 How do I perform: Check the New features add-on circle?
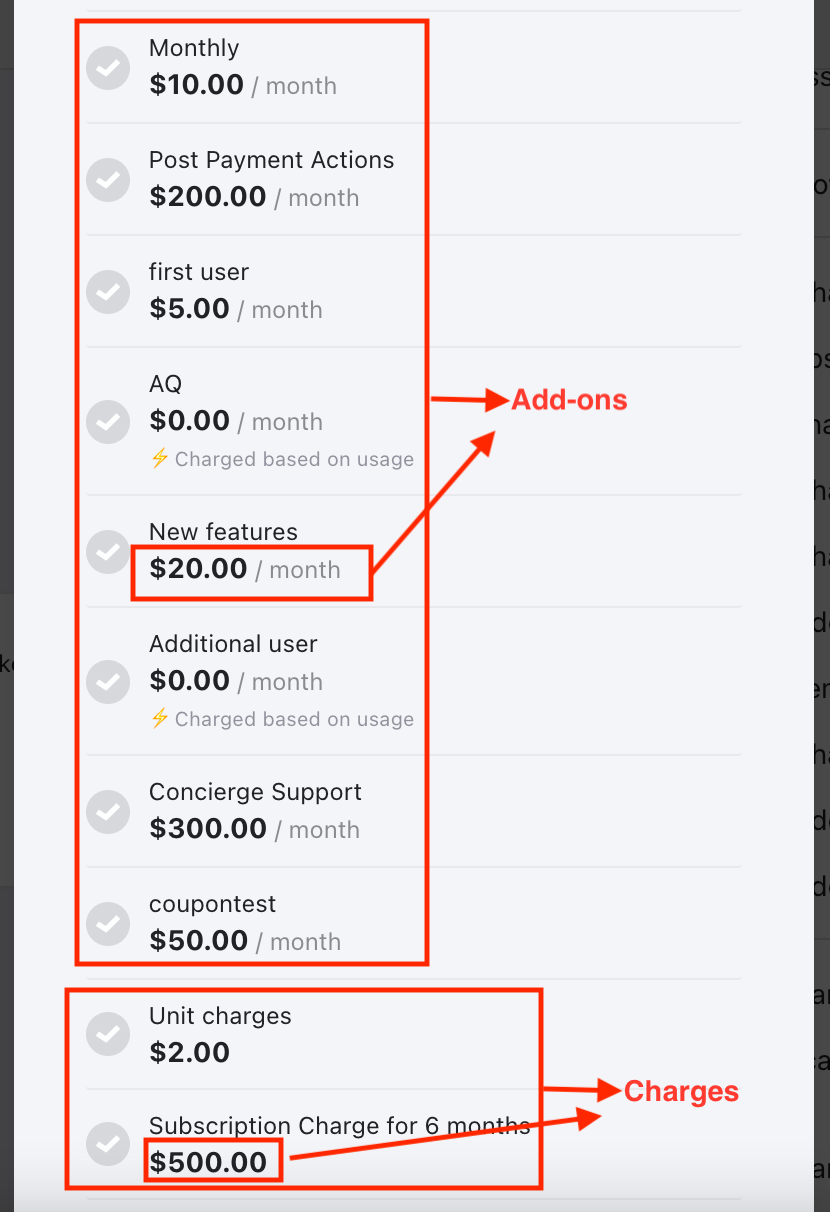(108, 551)
